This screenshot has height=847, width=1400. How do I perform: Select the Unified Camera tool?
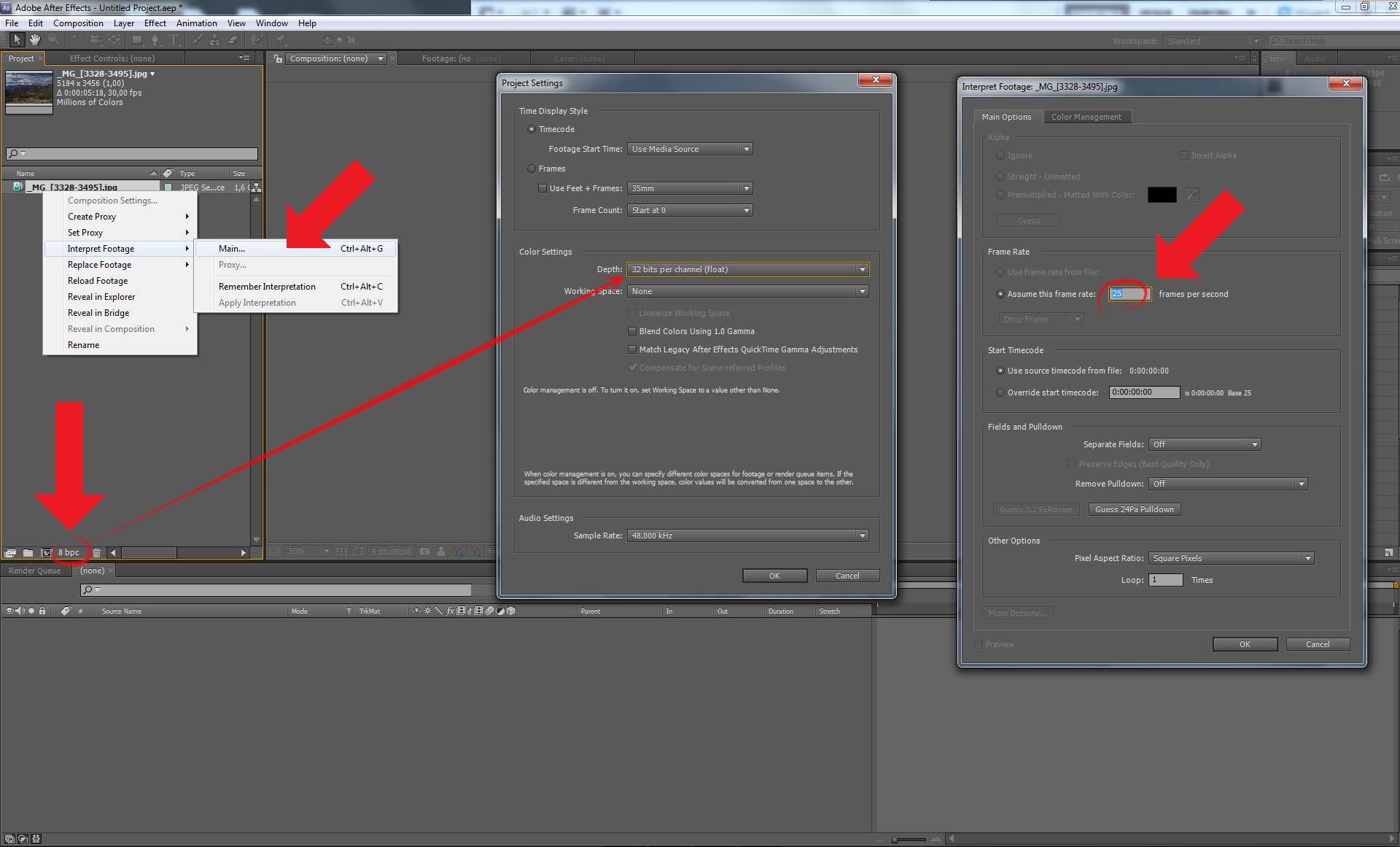point(96,39)
